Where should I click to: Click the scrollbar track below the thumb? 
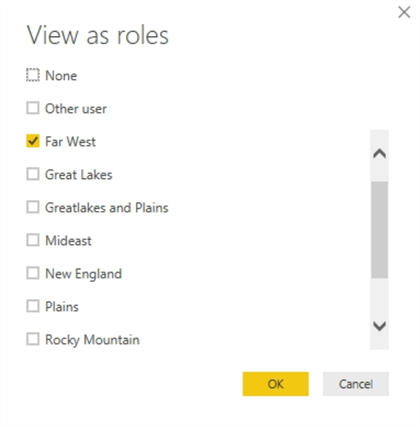pyautogui.click(x=380, y=297)
